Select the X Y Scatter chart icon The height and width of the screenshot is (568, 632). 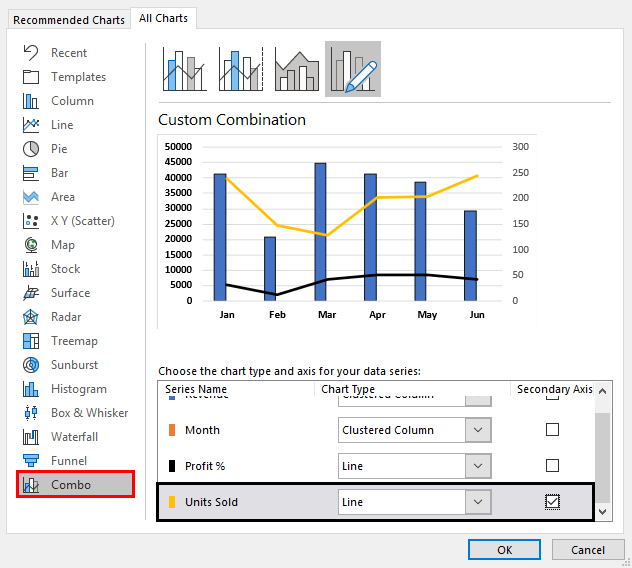[31, 221]
